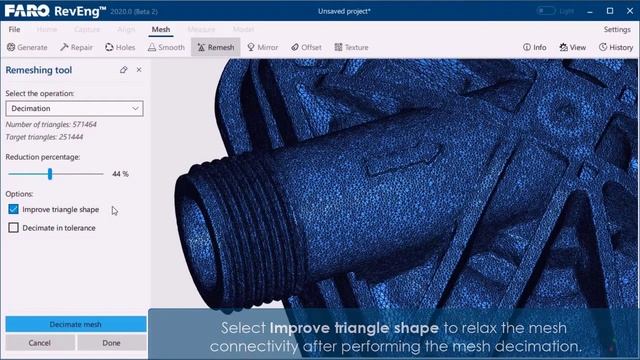640x360 pixels.
Task: Select the Mesh tab
Action: [x=161, y=29]
